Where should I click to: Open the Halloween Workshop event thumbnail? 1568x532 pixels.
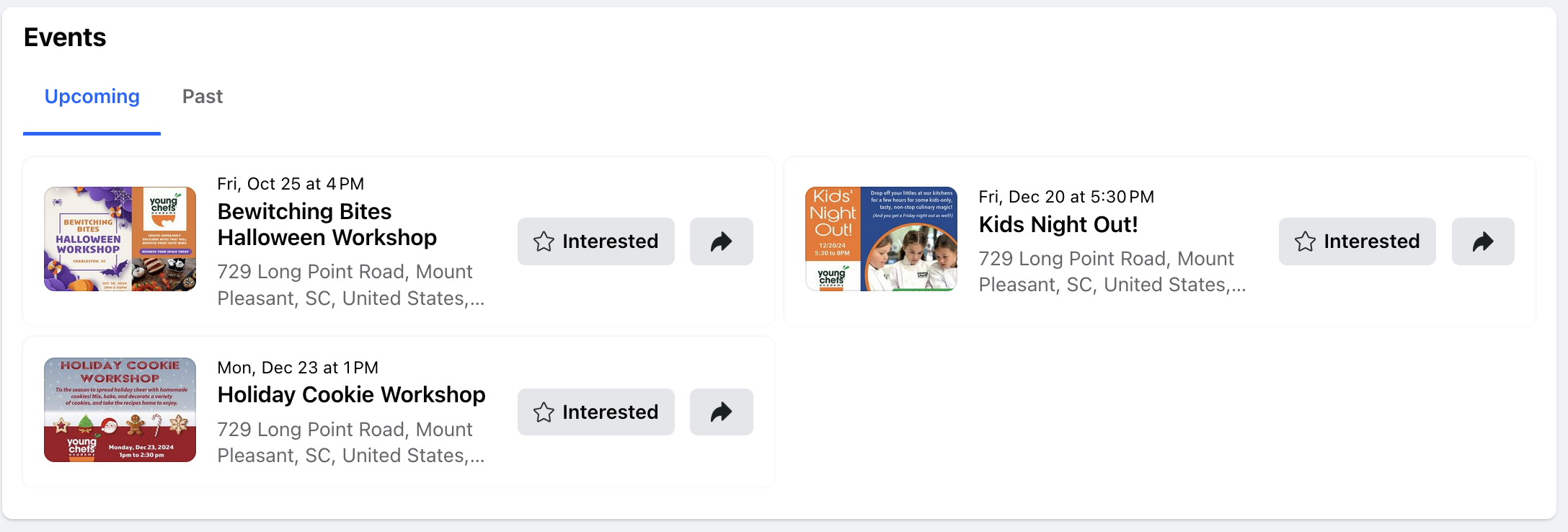[120, 239]
